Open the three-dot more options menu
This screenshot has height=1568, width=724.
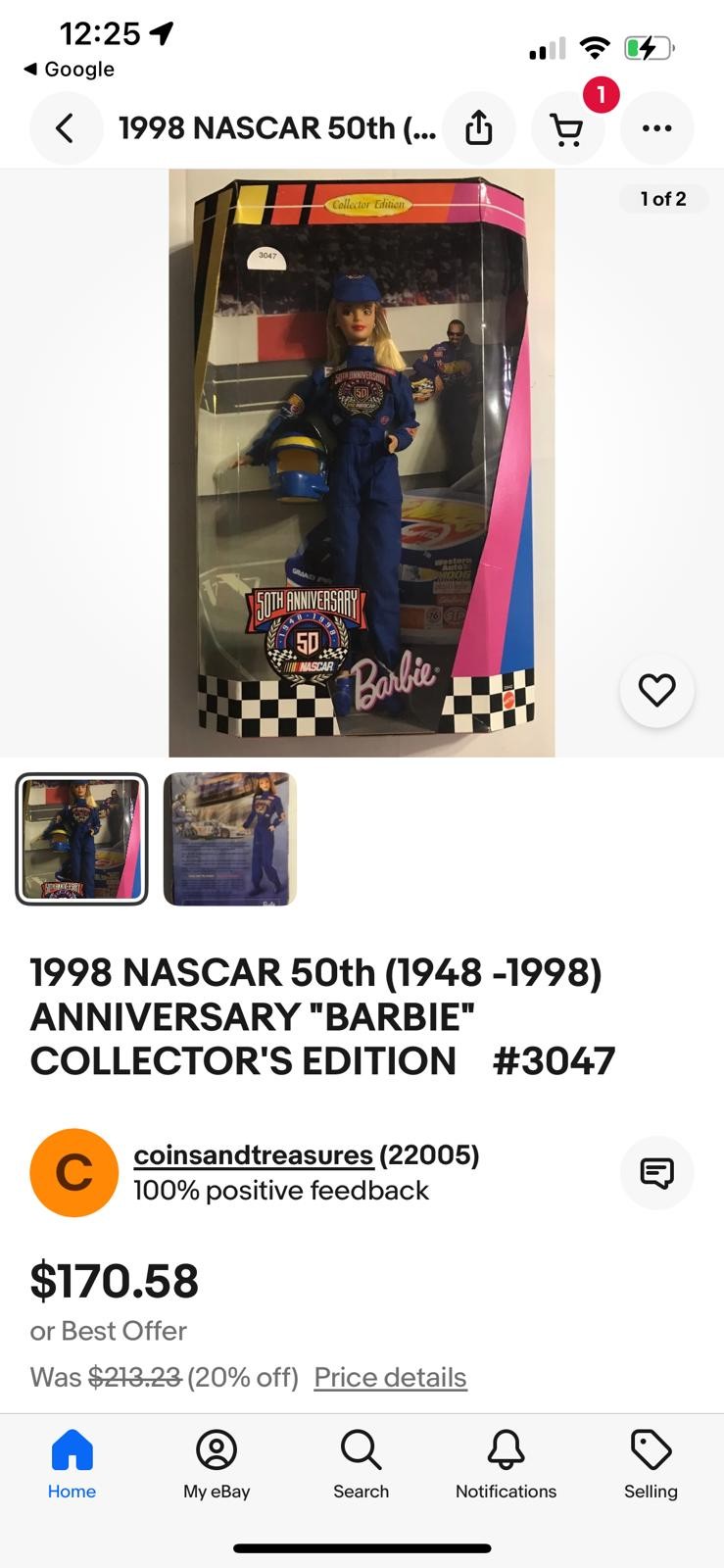656,128
